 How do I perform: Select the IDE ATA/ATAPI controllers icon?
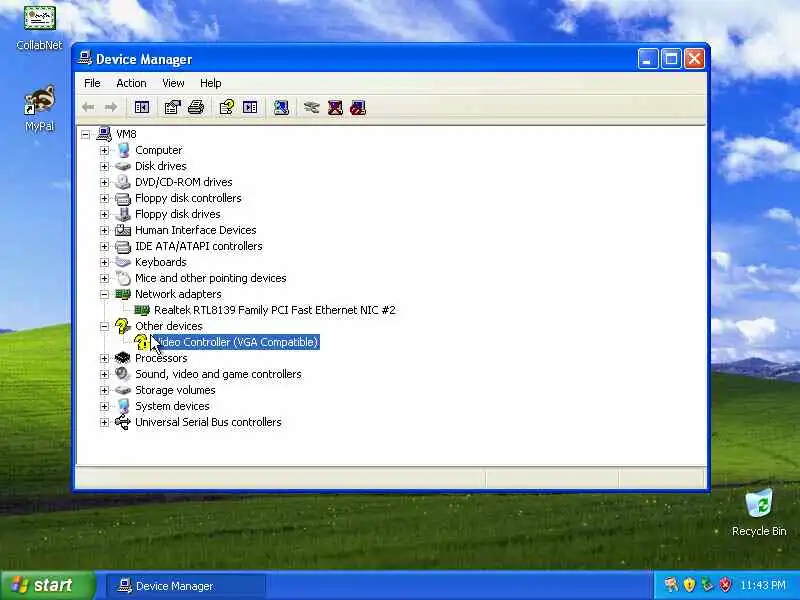click(123, 246)
